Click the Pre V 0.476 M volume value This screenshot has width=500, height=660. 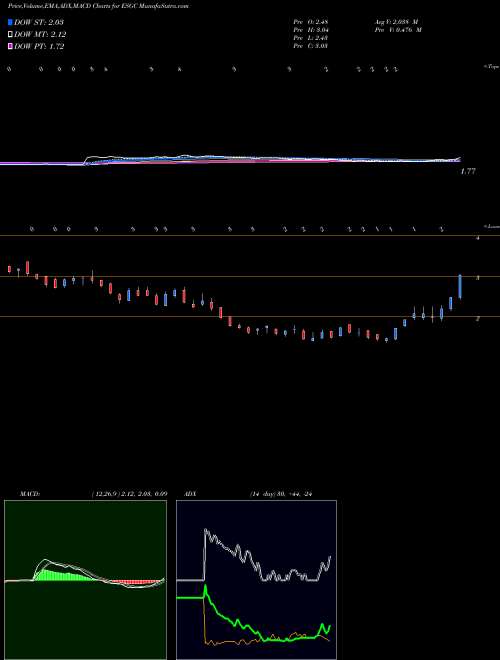tap(398, 30)
